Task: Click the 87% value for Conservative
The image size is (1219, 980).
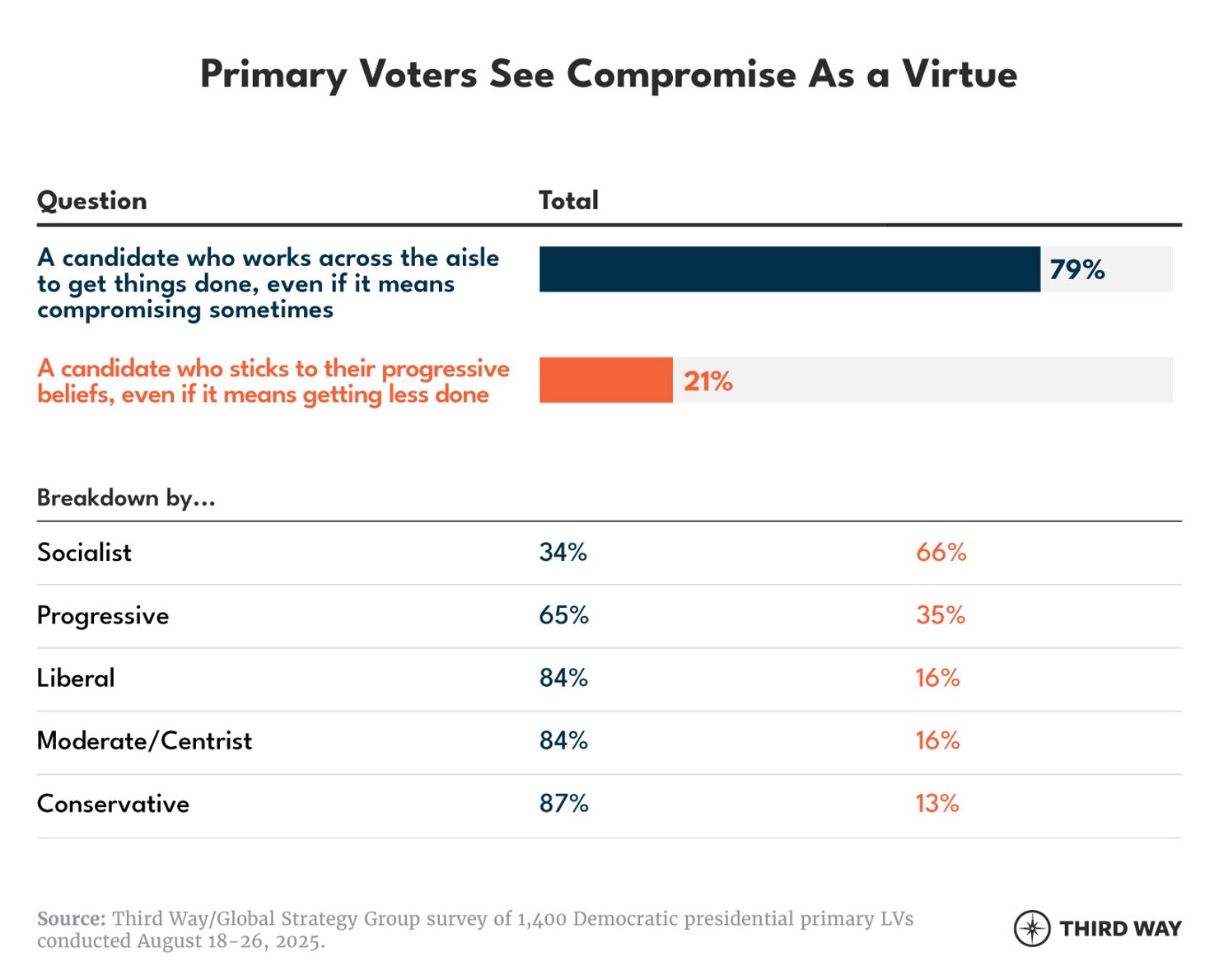Action: 564,804
